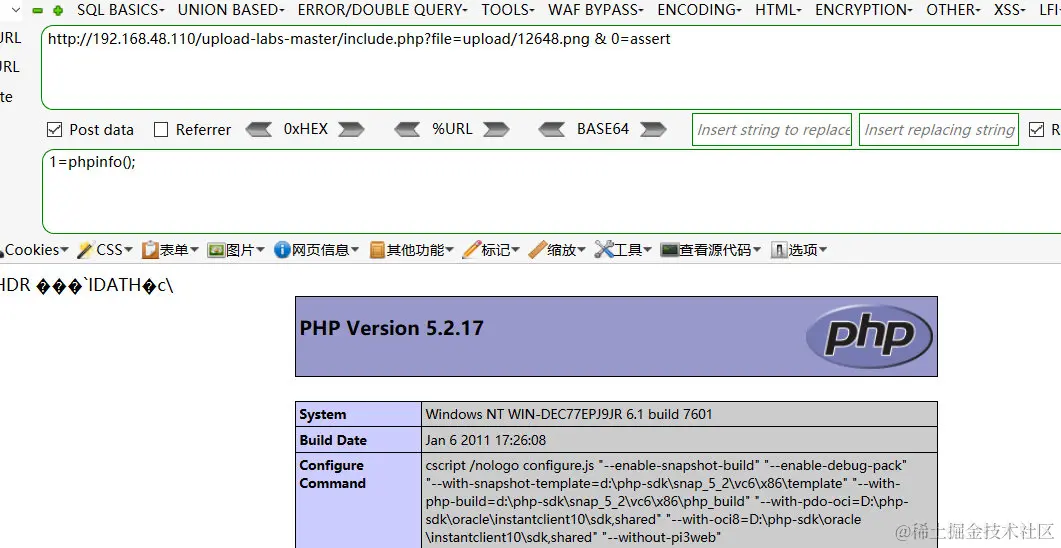Click the PHP logo image
Viewport: 1061px width, 548px height.
[870, 336]
